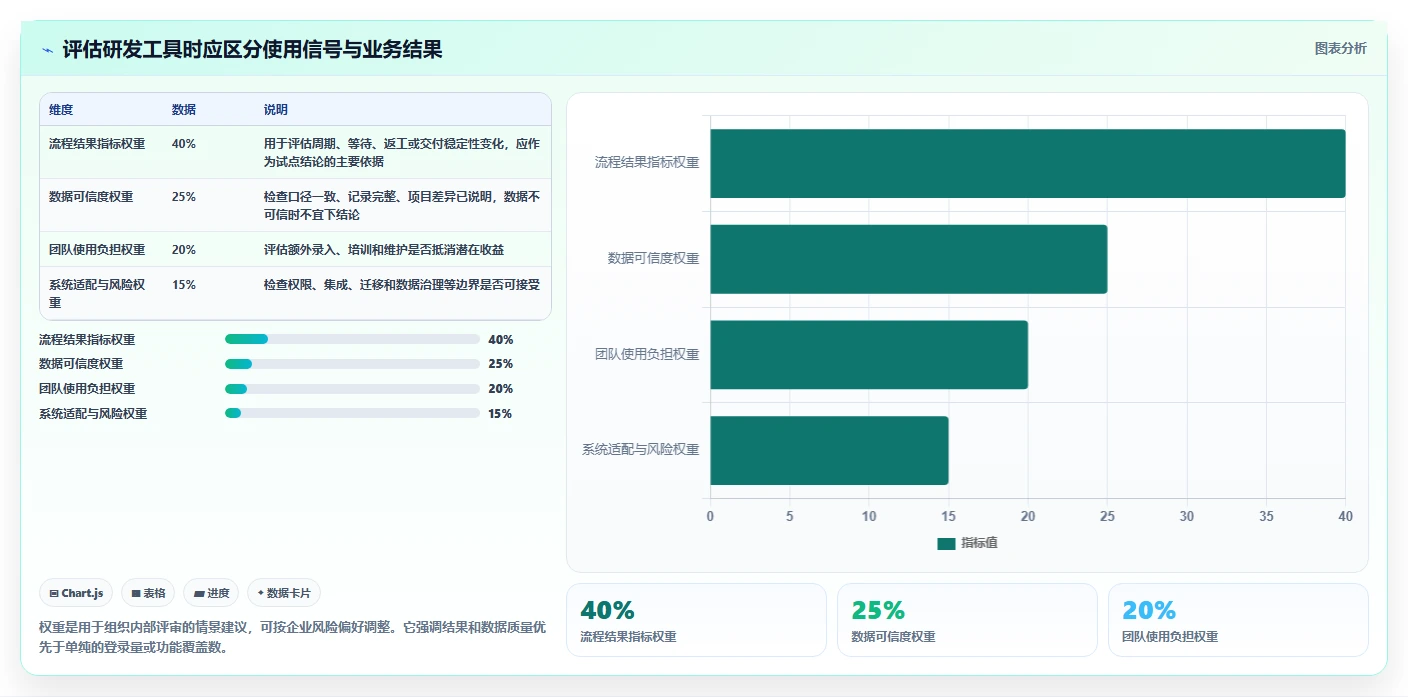Open the 25% 数据可信度权重 data card
Viewport: 1408px width, 697px height.
click(x=967, y=620)
